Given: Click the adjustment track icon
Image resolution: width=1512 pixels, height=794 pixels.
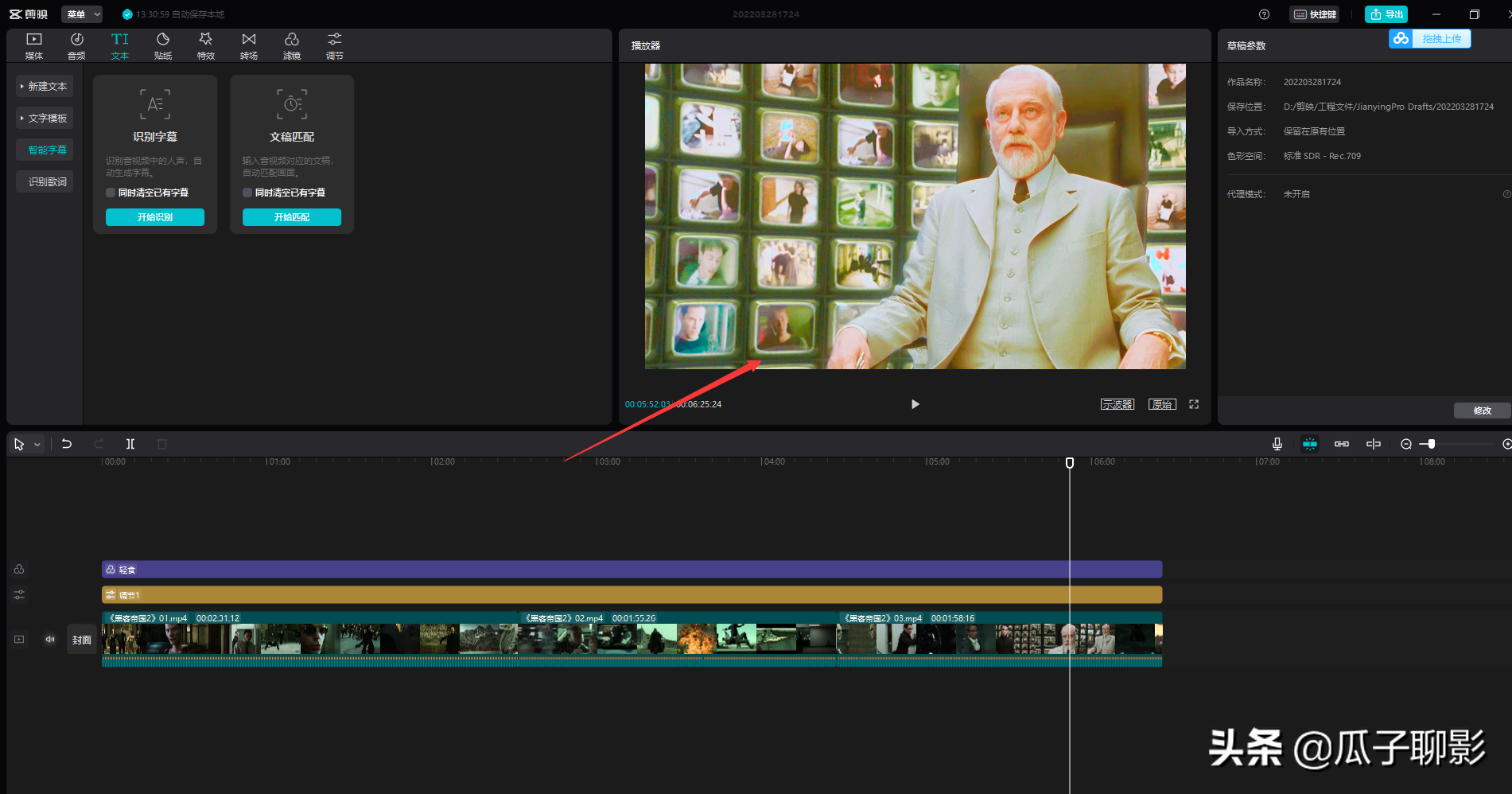Looking at the screenshot, I should (19, 594).
